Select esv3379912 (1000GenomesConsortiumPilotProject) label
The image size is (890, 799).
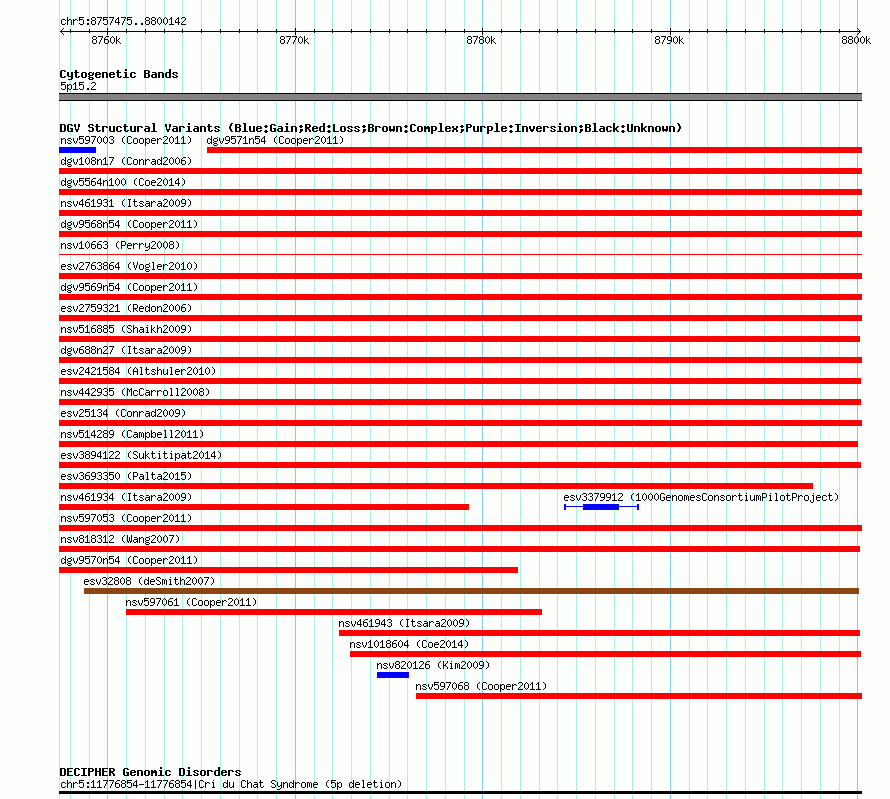pos(701,497)
